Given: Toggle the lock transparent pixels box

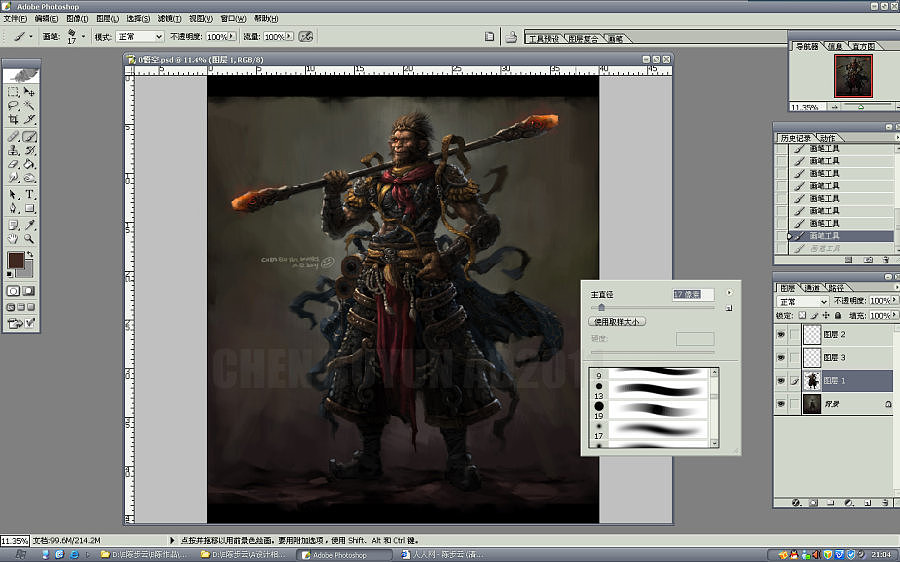Looking at the screenshot, I should coord(801,315).
